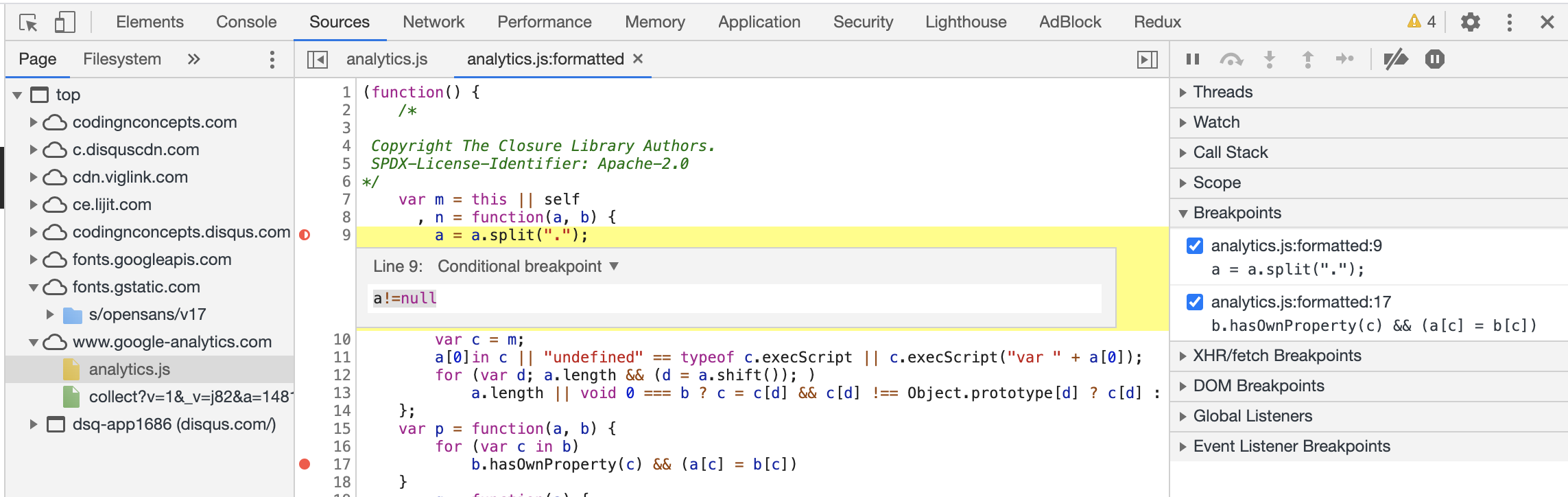The width and height of the screenshot is (1568, 497).
Task: Remove the red breakpoint on line 17
Action: coord(305,464)
